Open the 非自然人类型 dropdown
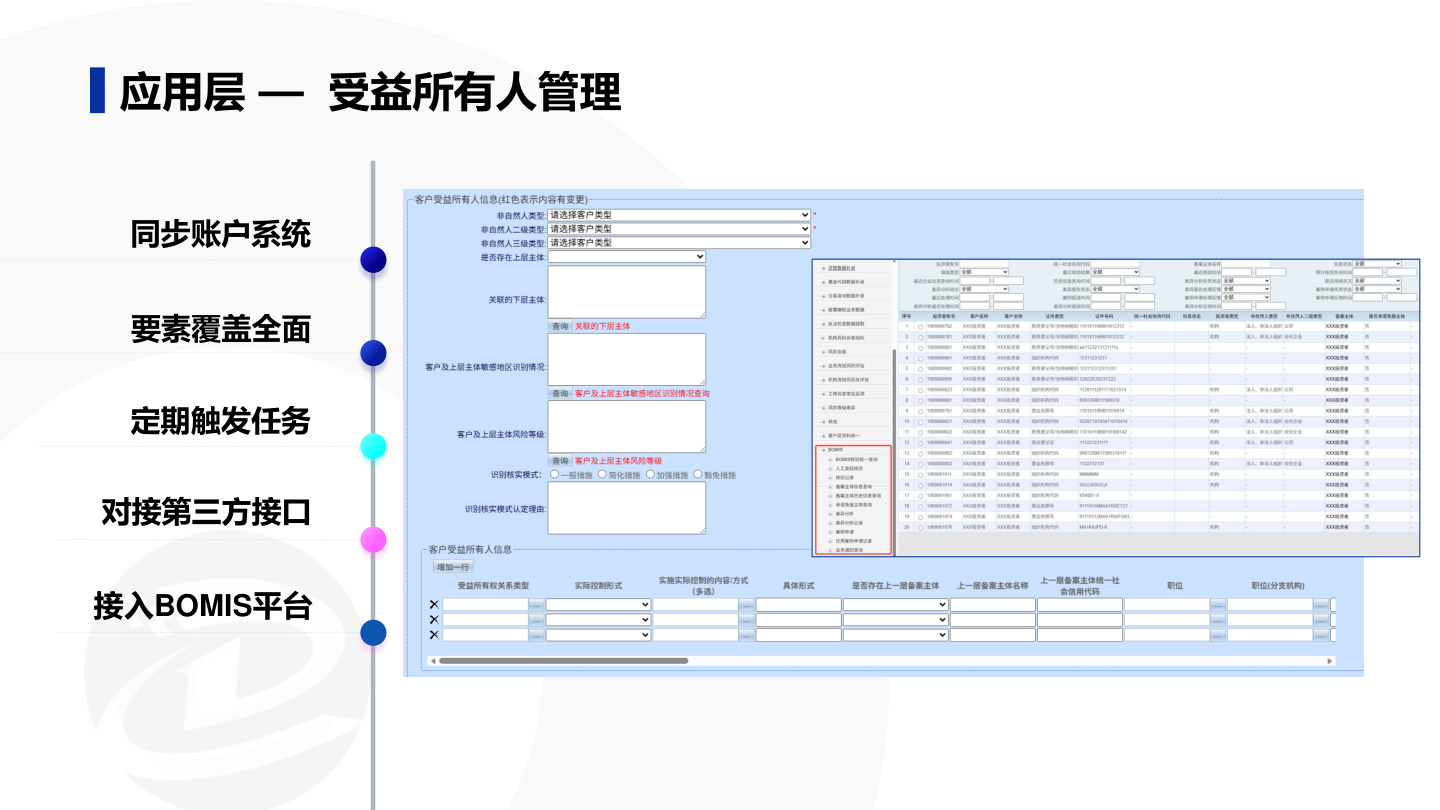This screenshot has width=1440, height=810. (x=679, y=215)
